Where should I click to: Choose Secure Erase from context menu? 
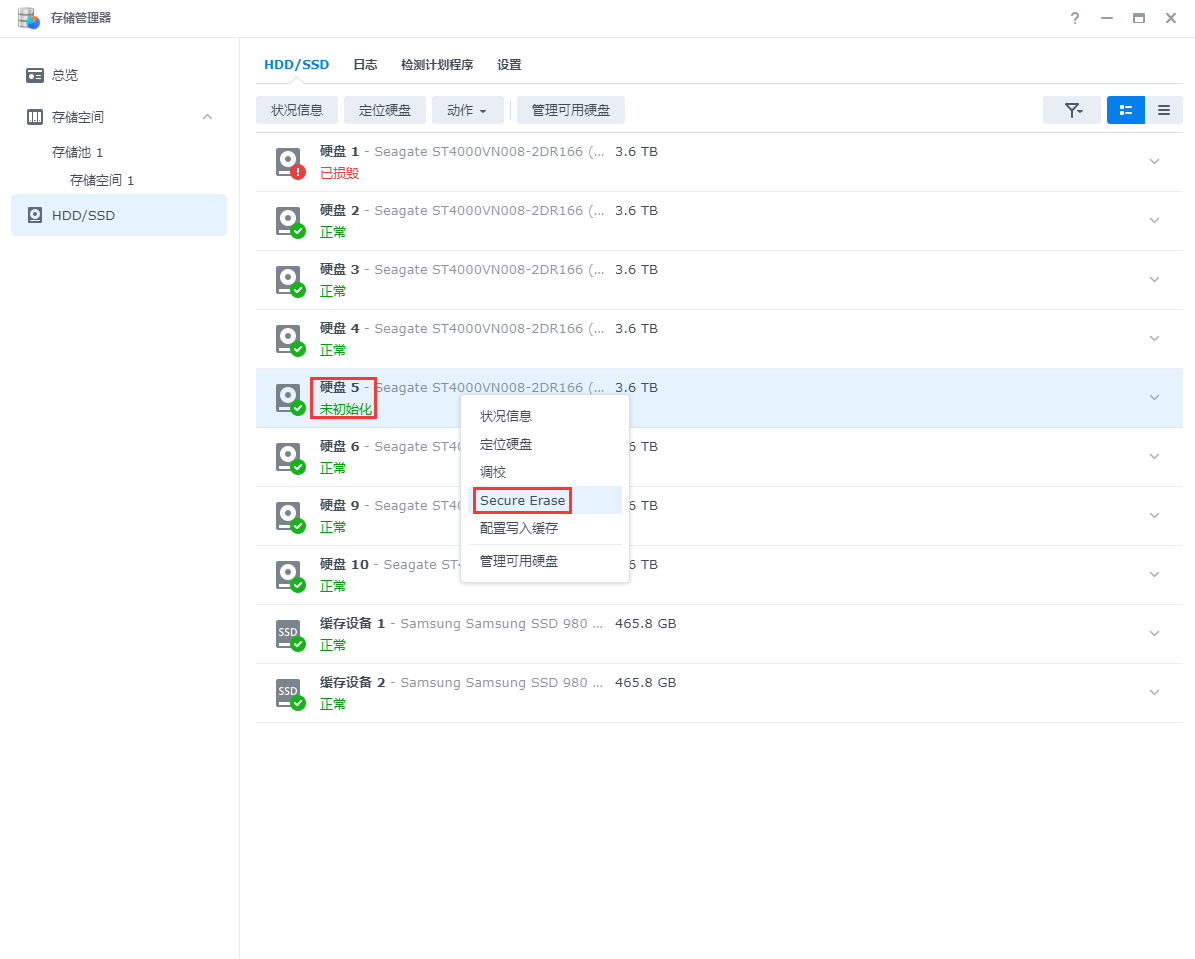(x=522, y=500)
